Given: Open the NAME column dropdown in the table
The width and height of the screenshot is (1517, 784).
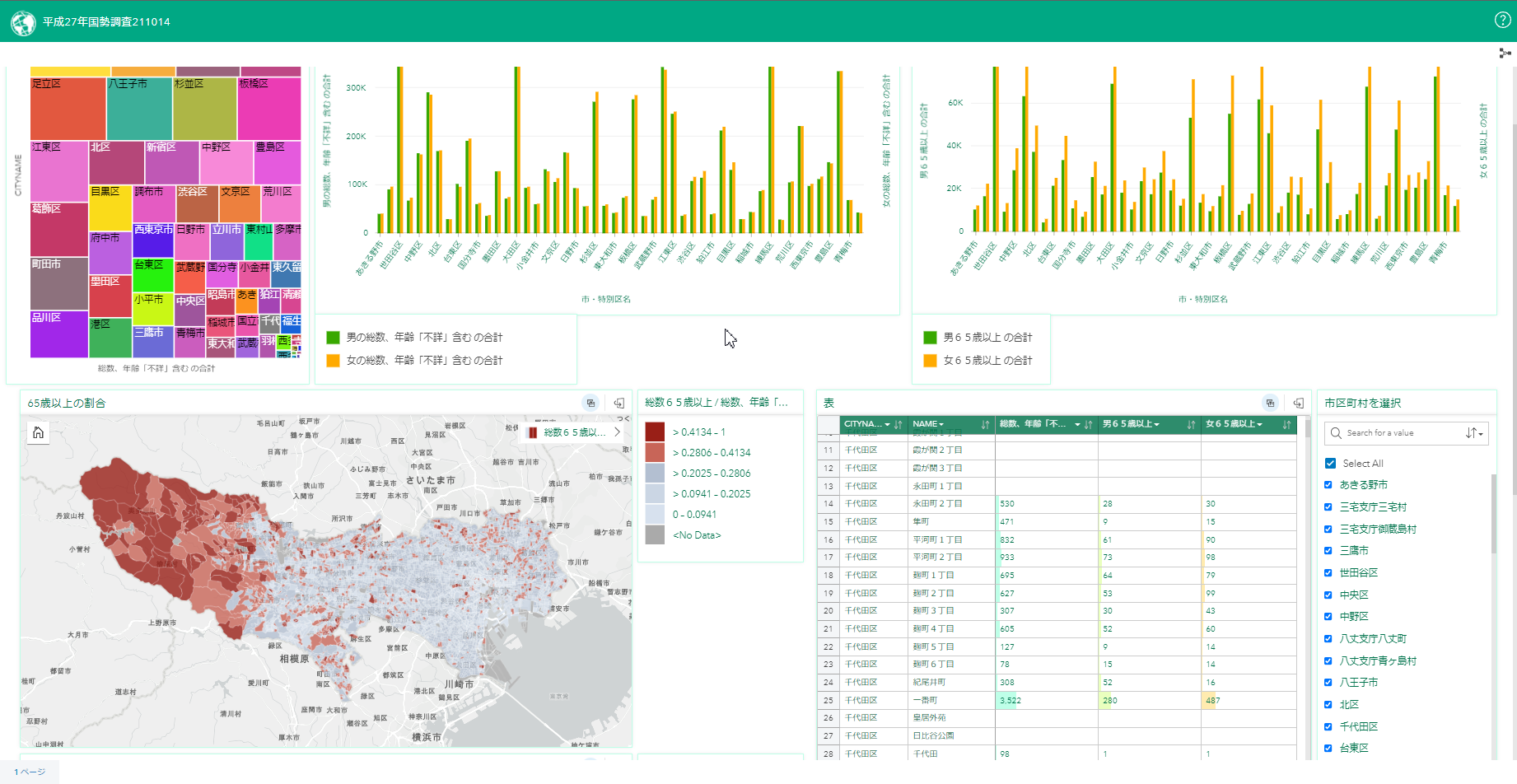Looking at the screenshot, I should pyautogui.click(x=941, y=424).
